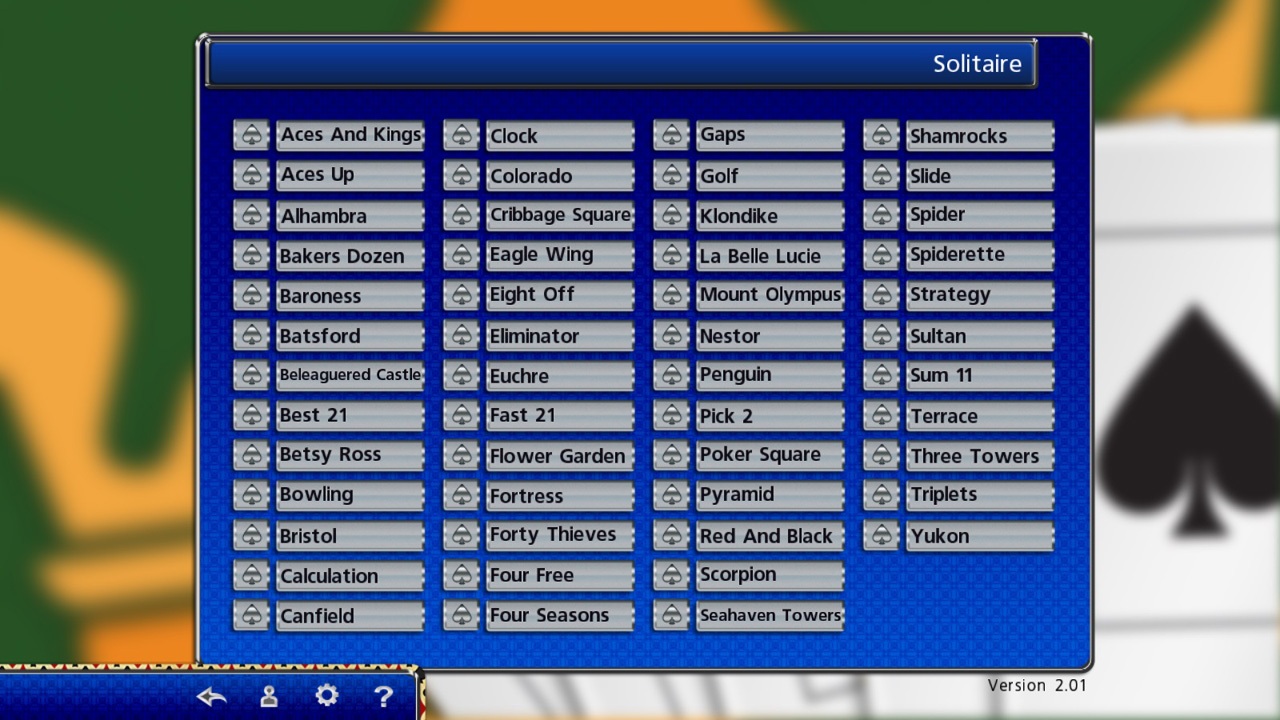Choose the Shamrocks game button

980,135
